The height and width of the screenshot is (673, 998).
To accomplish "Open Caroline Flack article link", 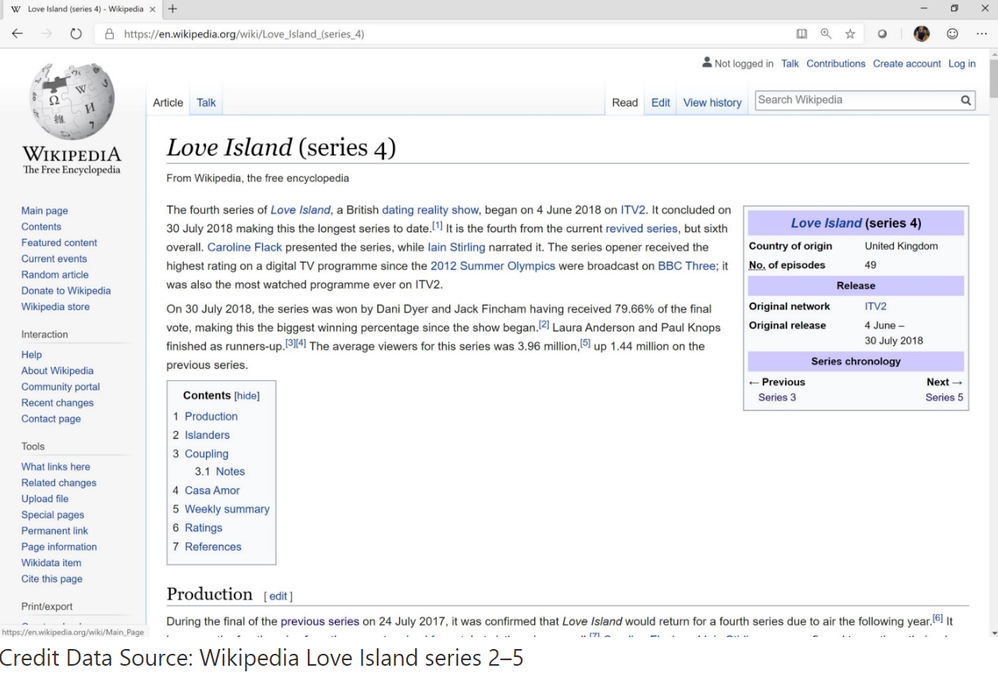I will tap(244, 247).
